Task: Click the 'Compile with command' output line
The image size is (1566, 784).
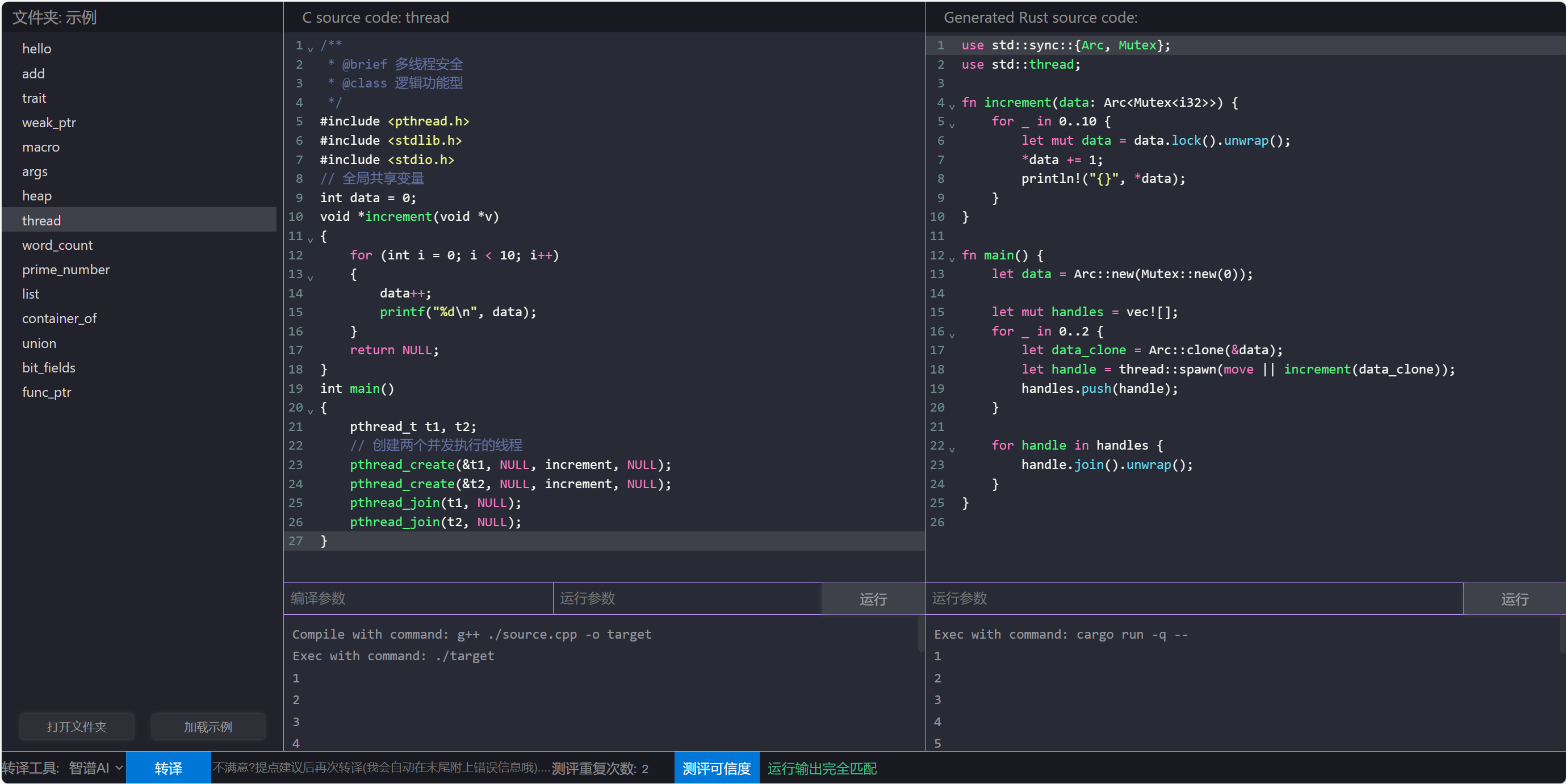Action: (472, 634)
